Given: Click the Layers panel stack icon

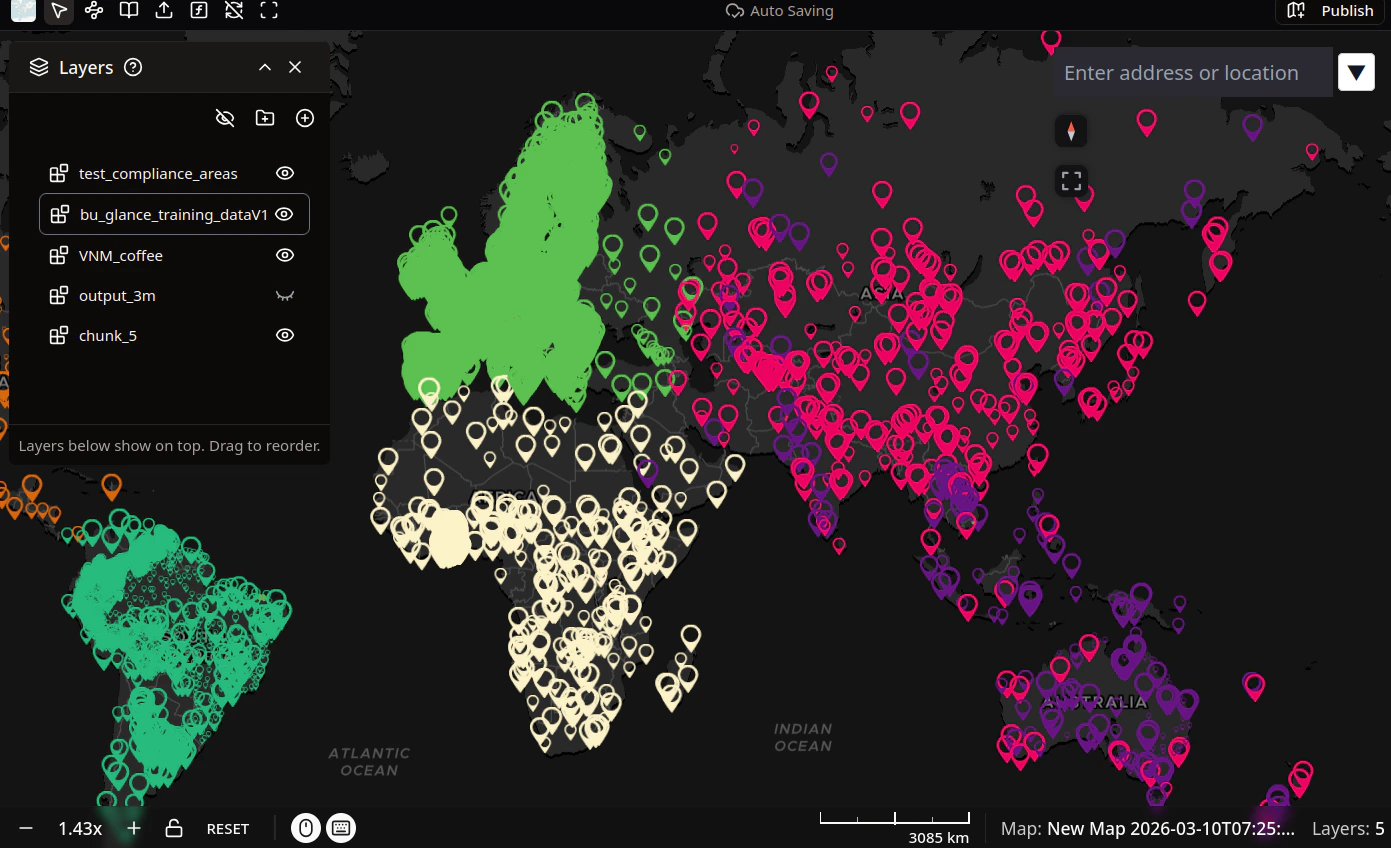Looking at the screenshot, I should click(39, 67).
